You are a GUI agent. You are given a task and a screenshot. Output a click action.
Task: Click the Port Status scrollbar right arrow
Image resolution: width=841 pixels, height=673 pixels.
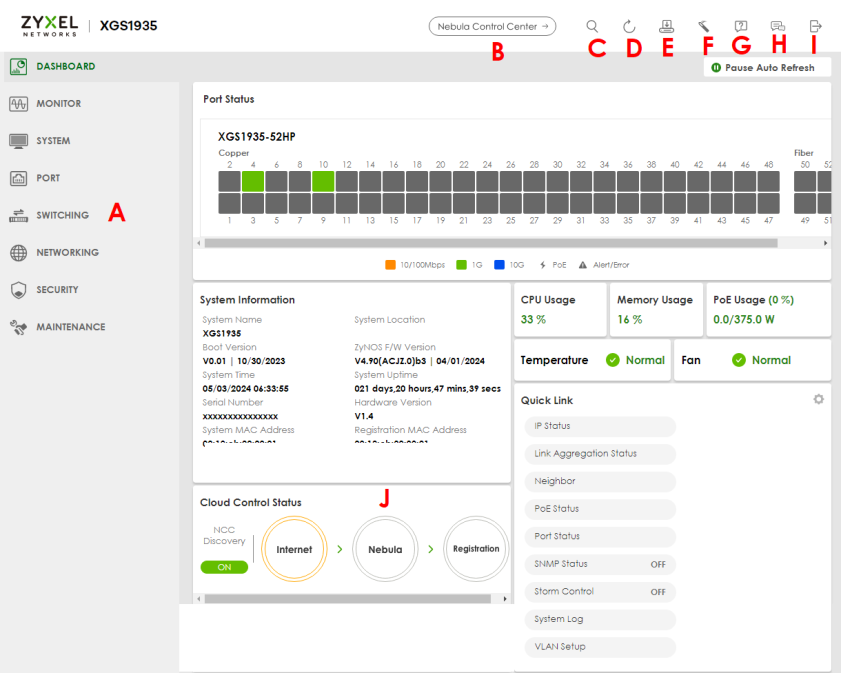825,243
